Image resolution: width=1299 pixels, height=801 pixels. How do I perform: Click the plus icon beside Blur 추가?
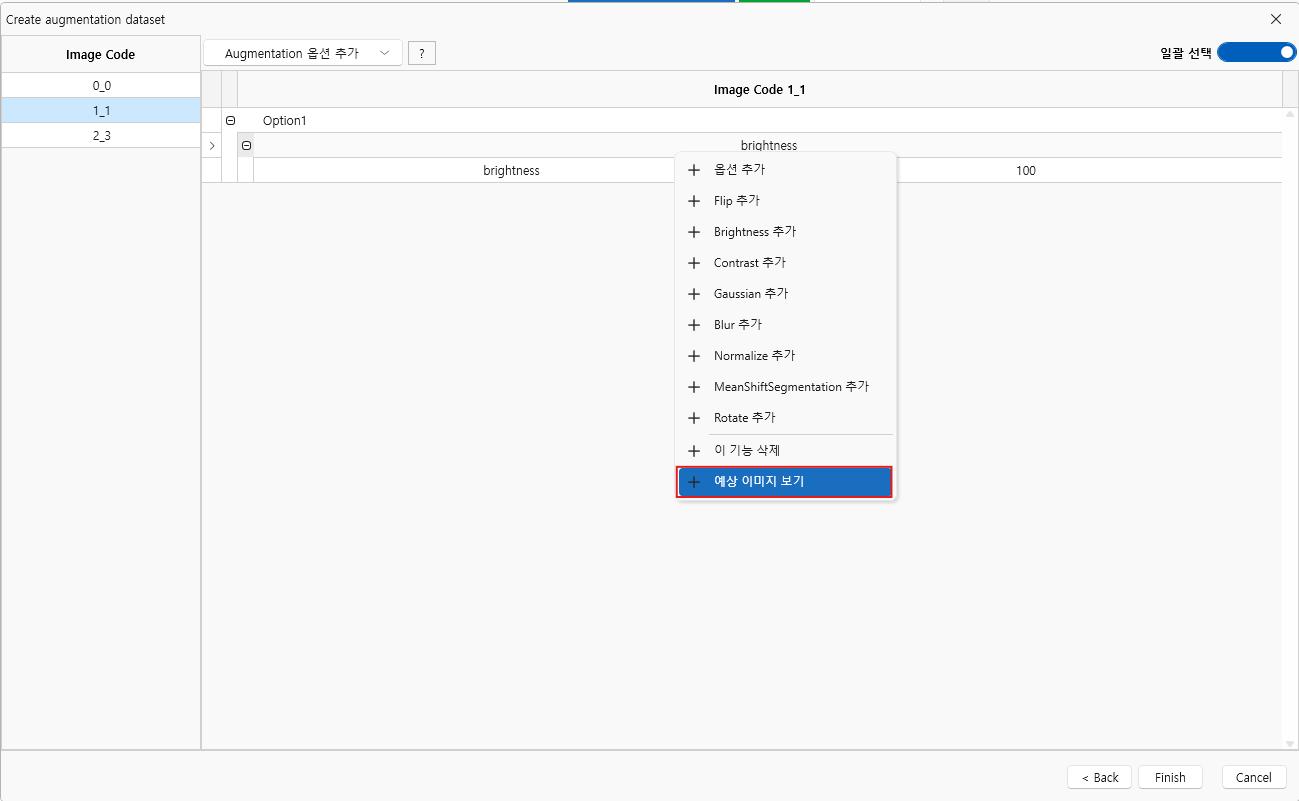tap(693, 325)
